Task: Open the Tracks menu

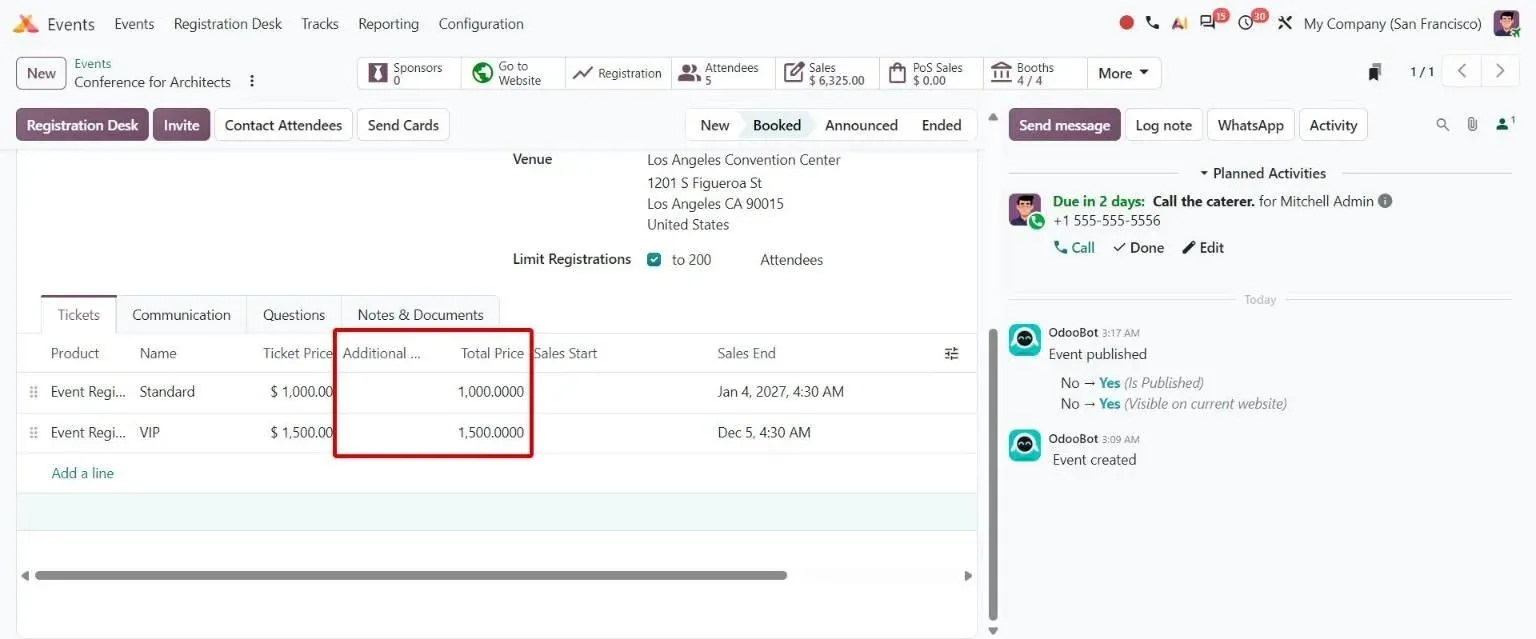Action: (x=320, y=23)
